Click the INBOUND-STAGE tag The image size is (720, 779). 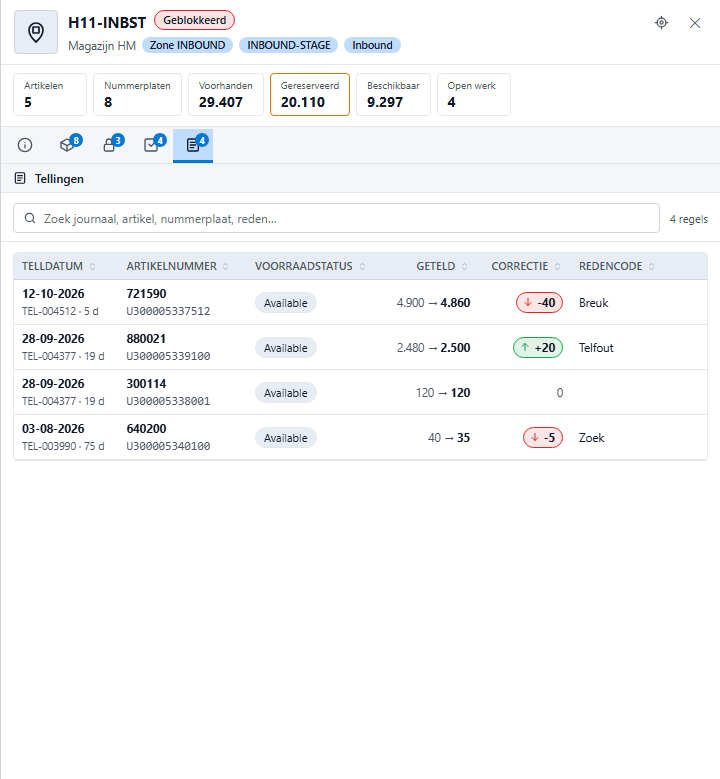(289, 45)
